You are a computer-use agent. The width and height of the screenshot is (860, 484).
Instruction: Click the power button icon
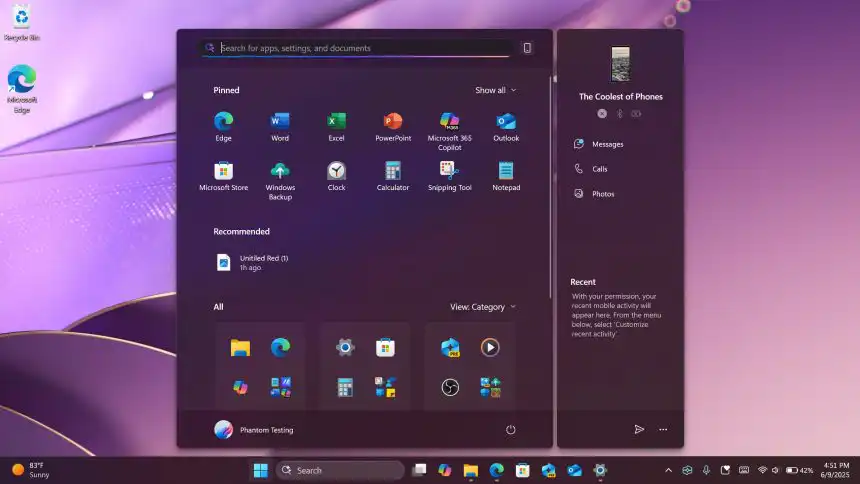(510, 430)
